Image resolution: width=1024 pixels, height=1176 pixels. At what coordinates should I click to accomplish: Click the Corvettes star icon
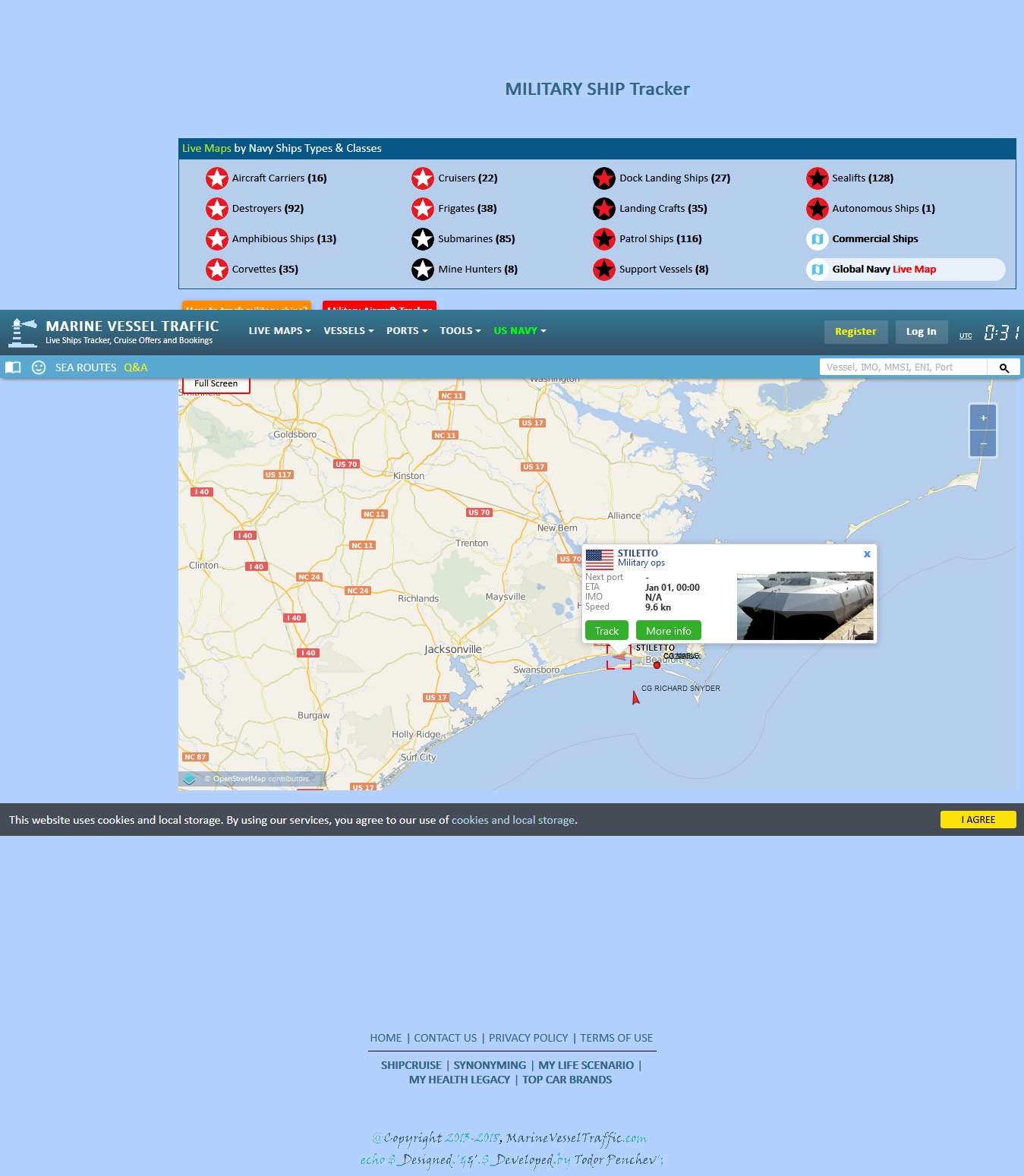[217, 270]
